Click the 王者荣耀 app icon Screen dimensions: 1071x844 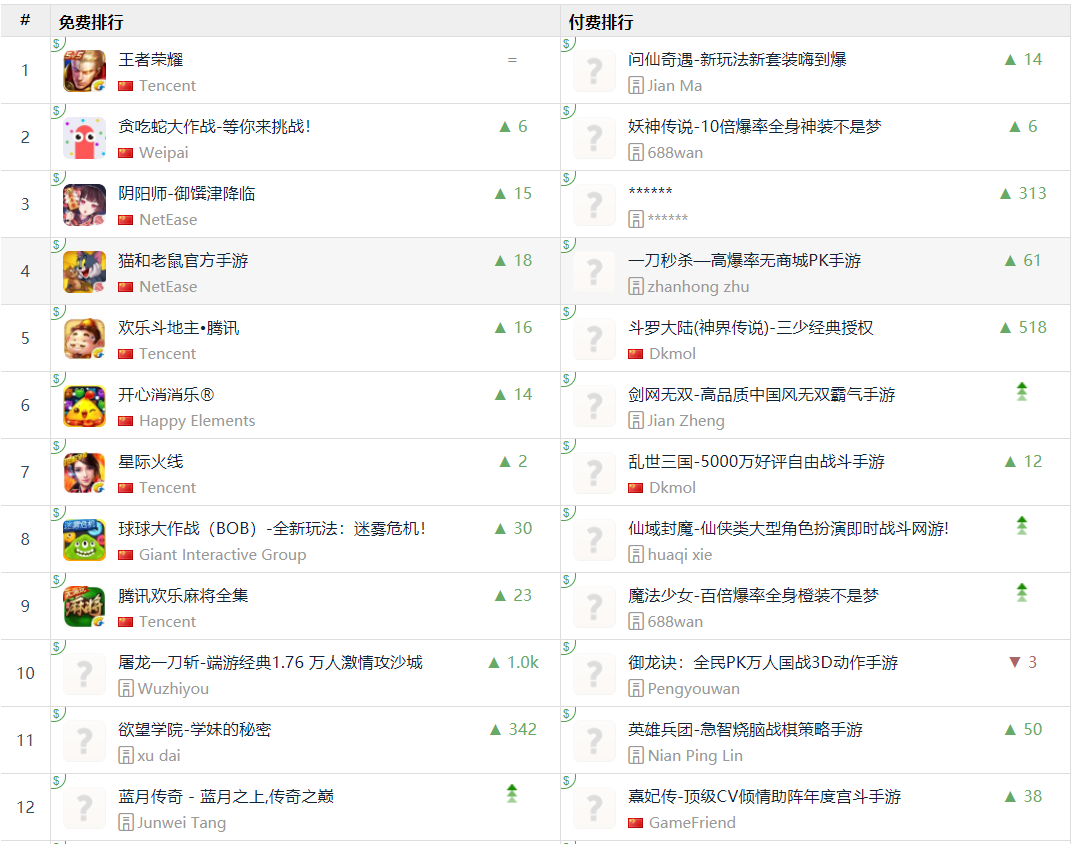84,71
